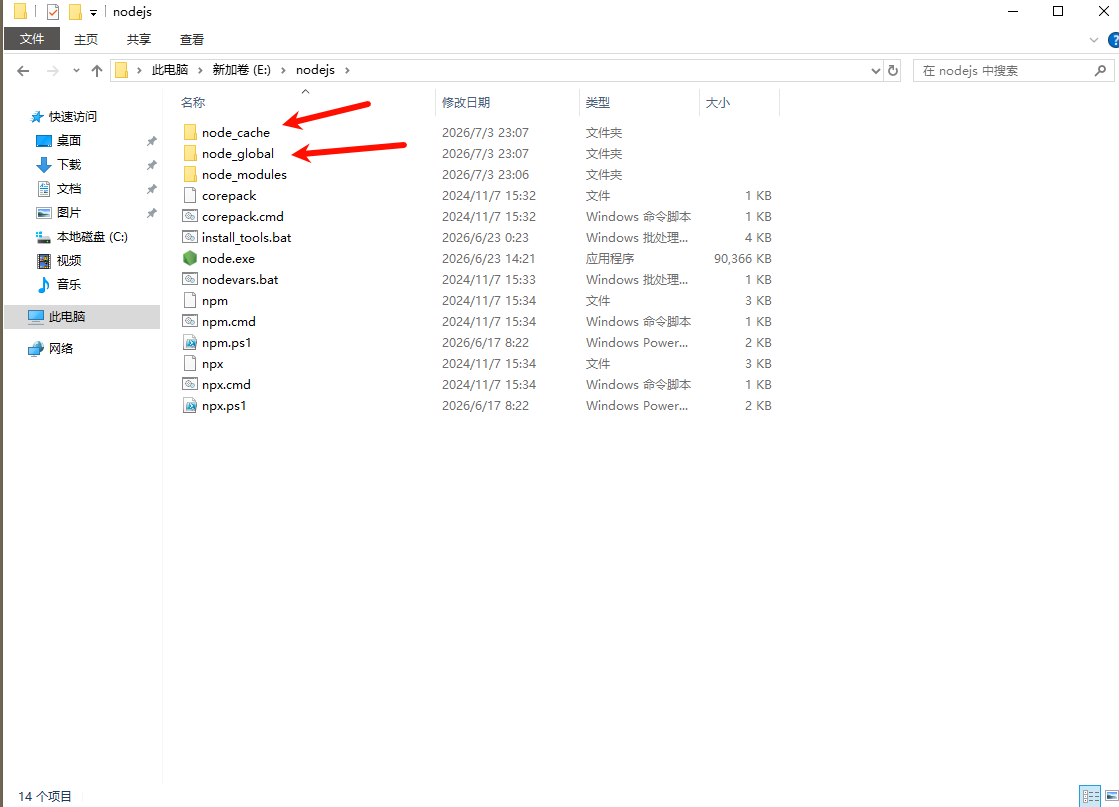1119x807 pixels.
Task: Click the node_modules folder icon
Action: point(190,174)
